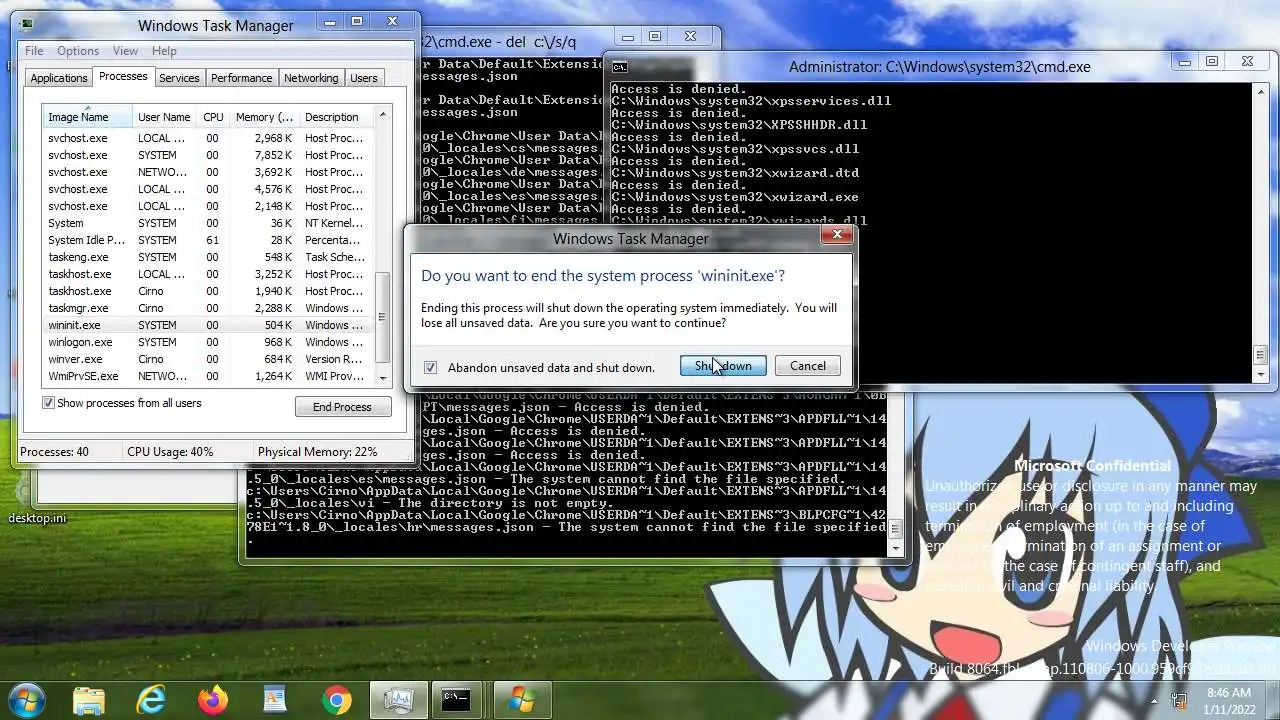This screenshot has width=1280, height=720.
Task: Switch to the Services tab
Action: coord(179,78)
